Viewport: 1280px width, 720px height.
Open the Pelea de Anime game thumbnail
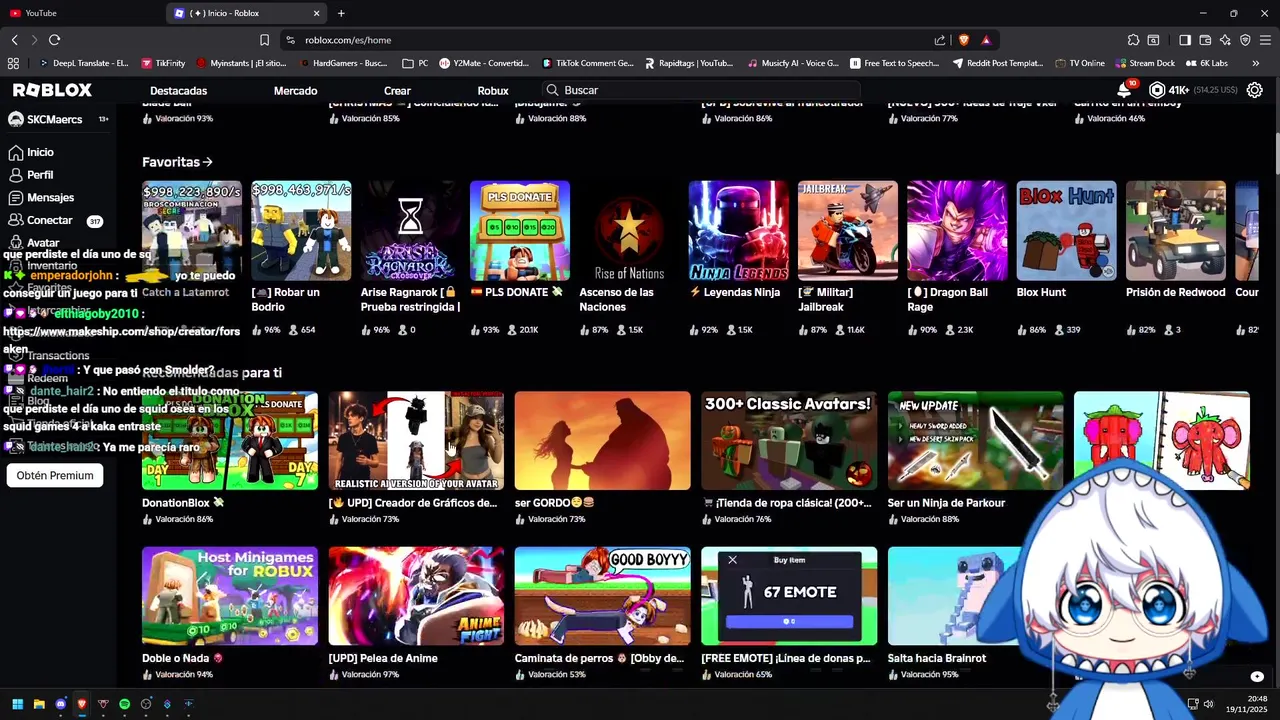[416, 596]
